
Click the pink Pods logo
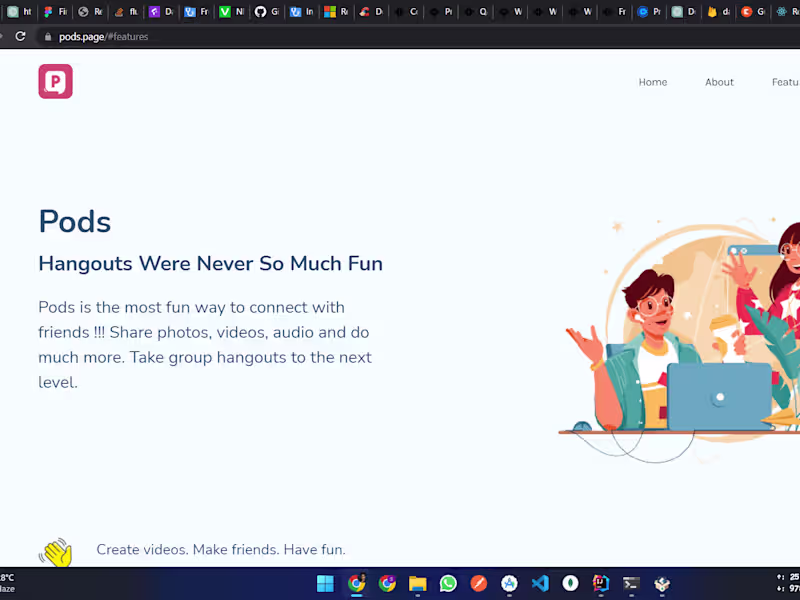[x=56, y=81]
